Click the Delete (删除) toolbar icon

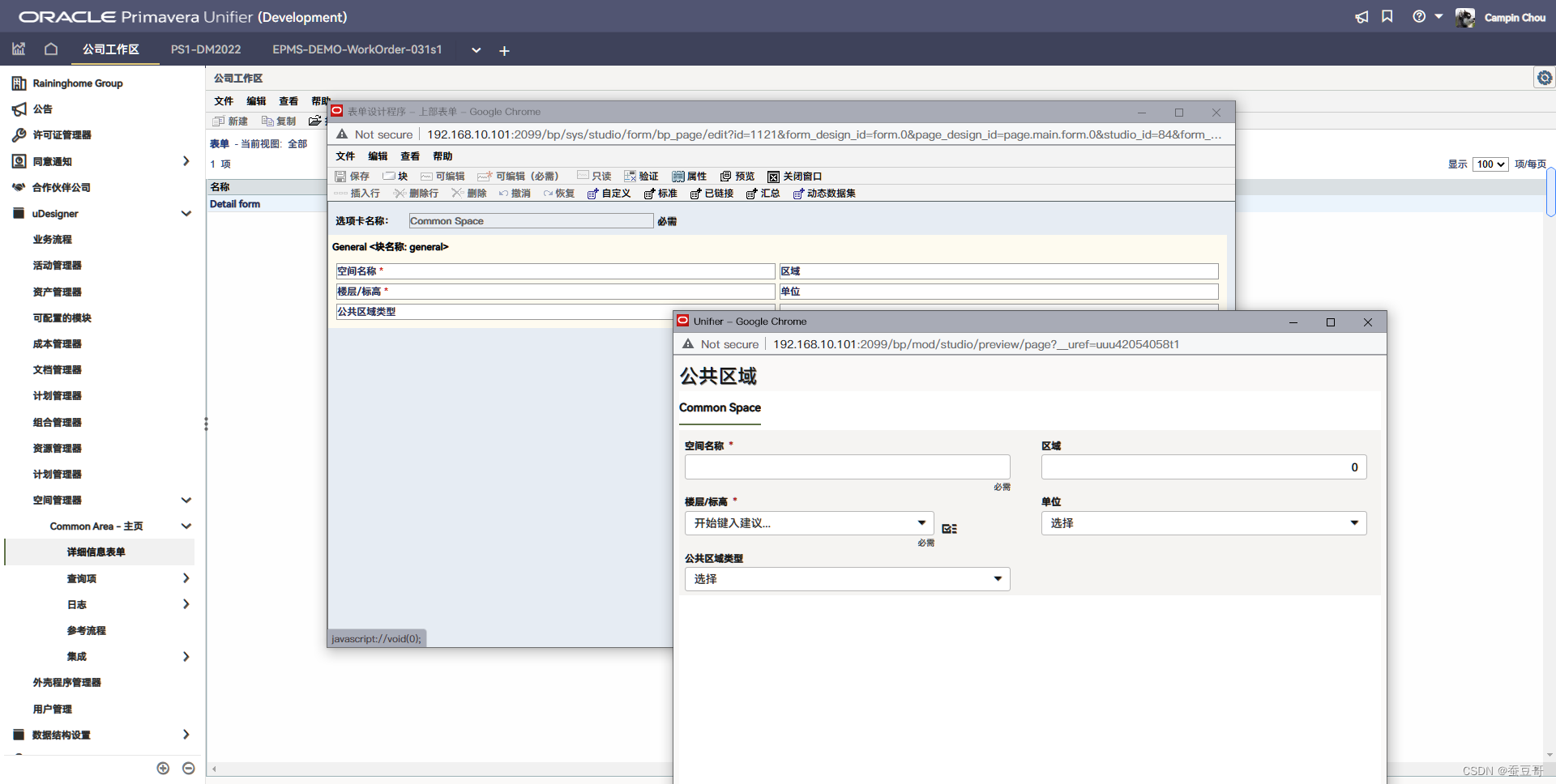pyautogui.click(x=458, y=194)
